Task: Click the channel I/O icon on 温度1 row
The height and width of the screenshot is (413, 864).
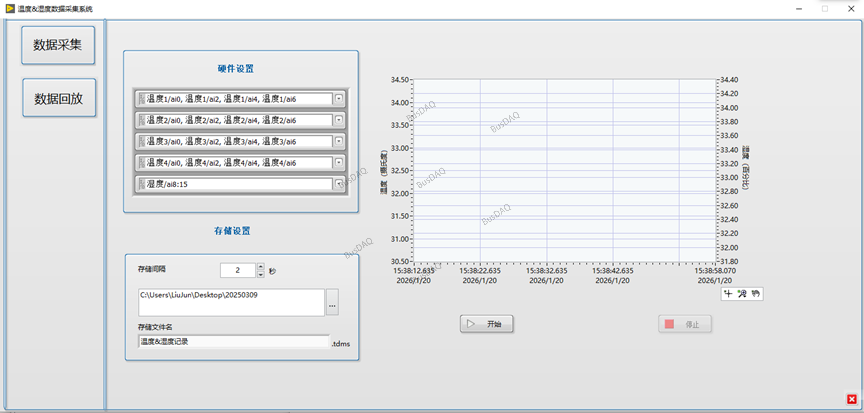Action: (140, 99)
